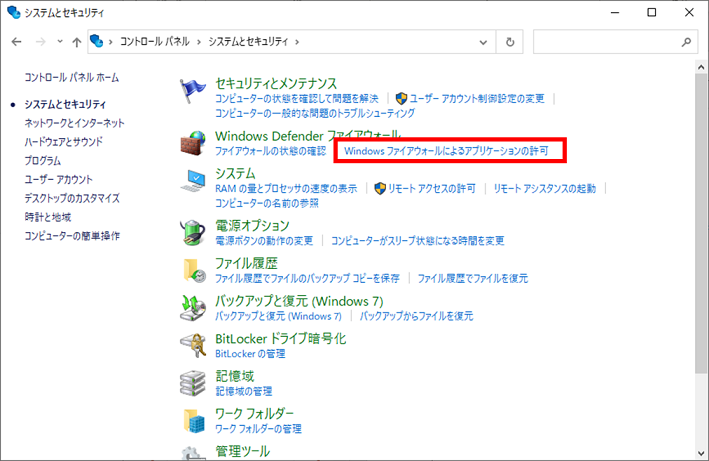This screenshot has width=709, height=461.
Task: Select コントロール パネル breadcrumb
Action: click(154, 42)
